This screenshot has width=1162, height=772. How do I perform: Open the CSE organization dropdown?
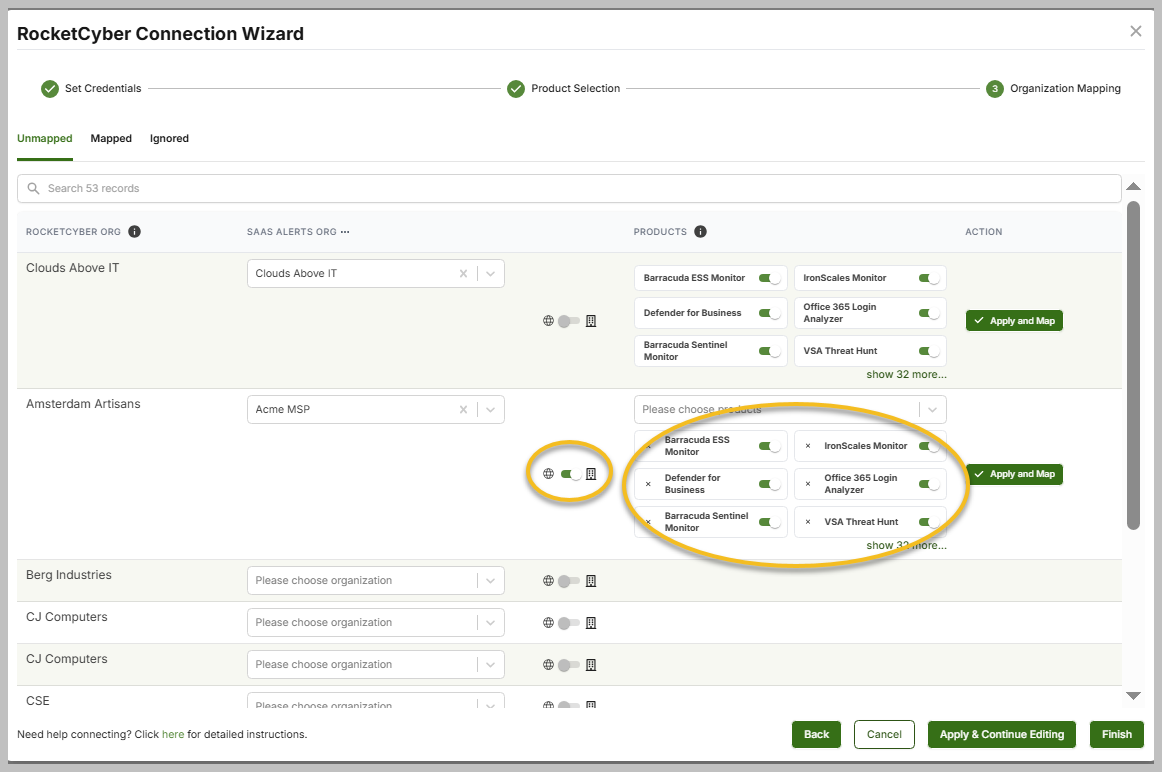pyautogui.click(x=376, y=702)
